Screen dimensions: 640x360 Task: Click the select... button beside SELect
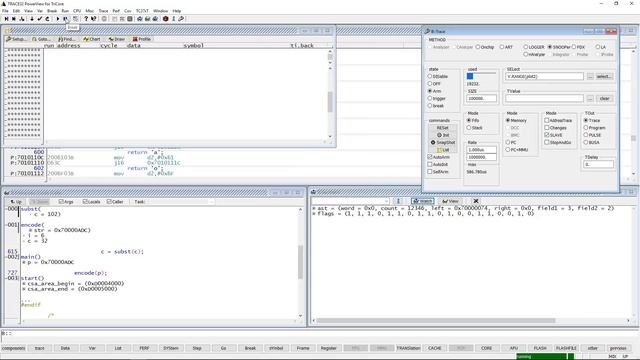pyautogui.click(x=604, y=76)
